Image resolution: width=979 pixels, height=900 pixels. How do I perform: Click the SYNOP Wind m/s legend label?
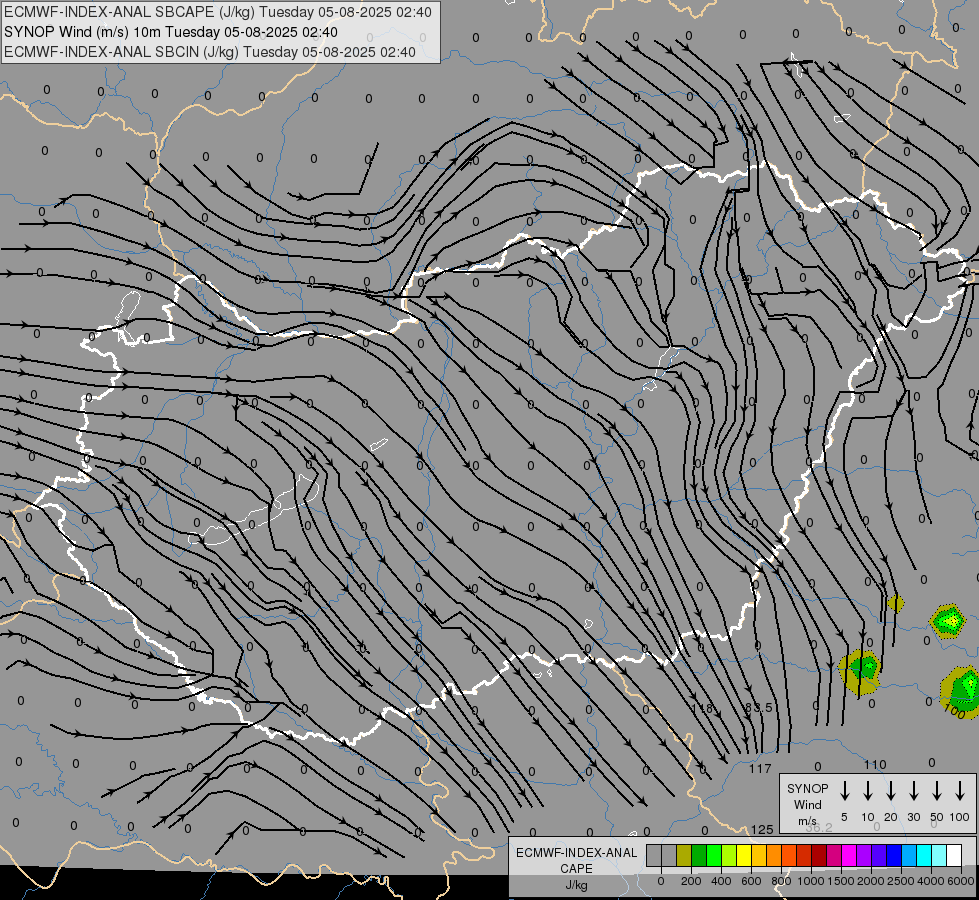[807, 804]
